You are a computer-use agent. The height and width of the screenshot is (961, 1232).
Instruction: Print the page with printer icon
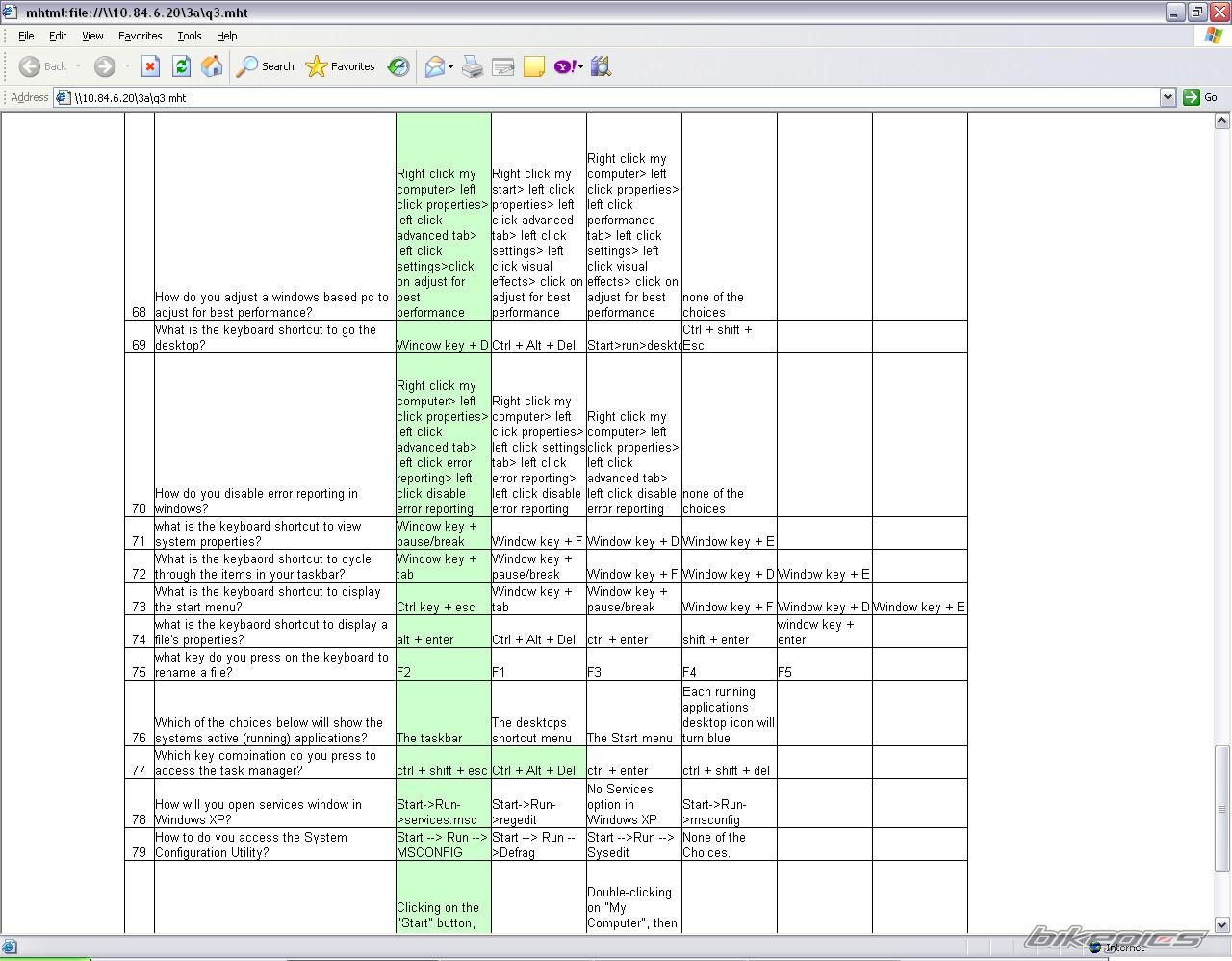(x=473, y=66)
